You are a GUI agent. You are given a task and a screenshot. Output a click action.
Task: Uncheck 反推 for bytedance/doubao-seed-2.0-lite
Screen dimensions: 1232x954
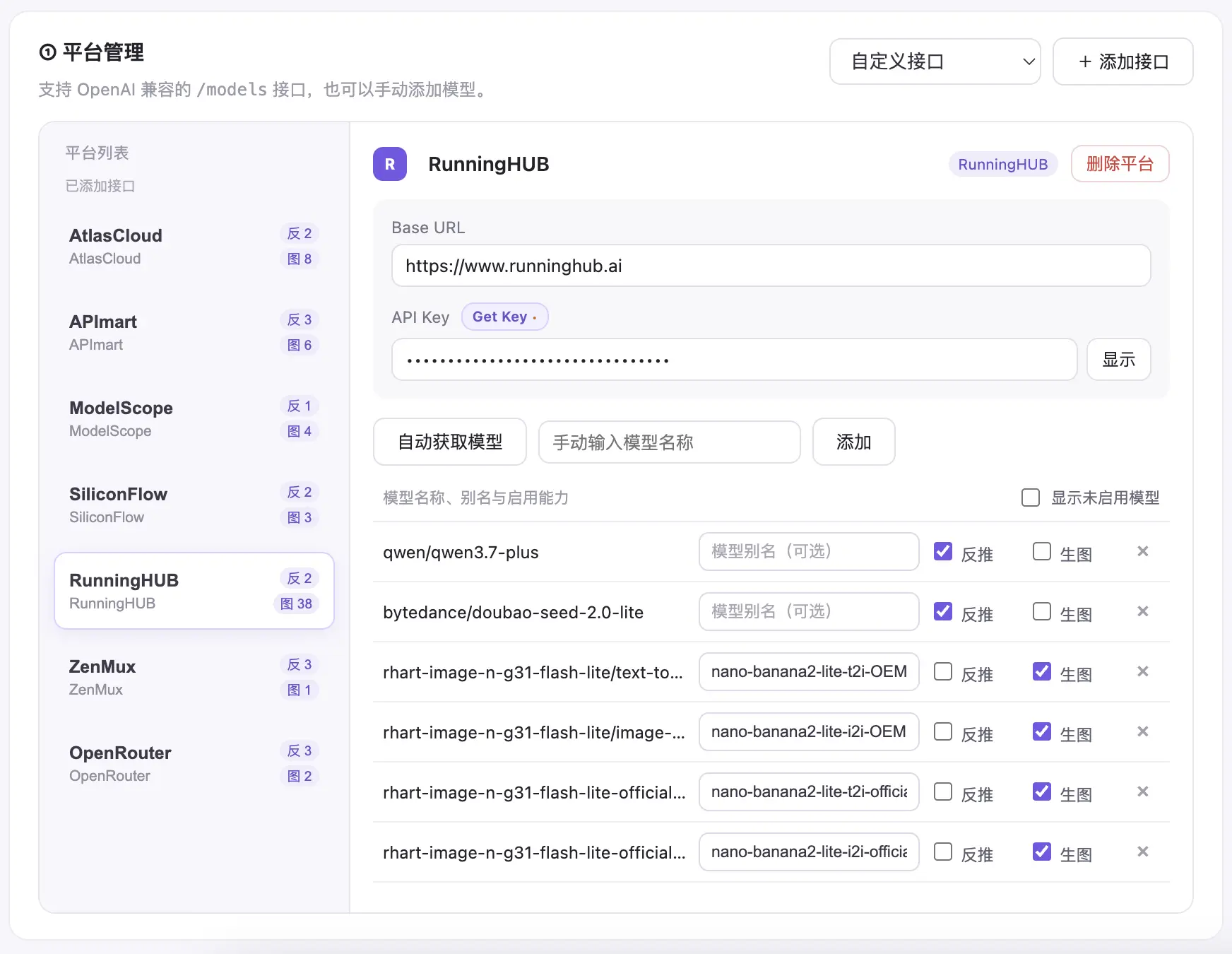click(943, 611)
